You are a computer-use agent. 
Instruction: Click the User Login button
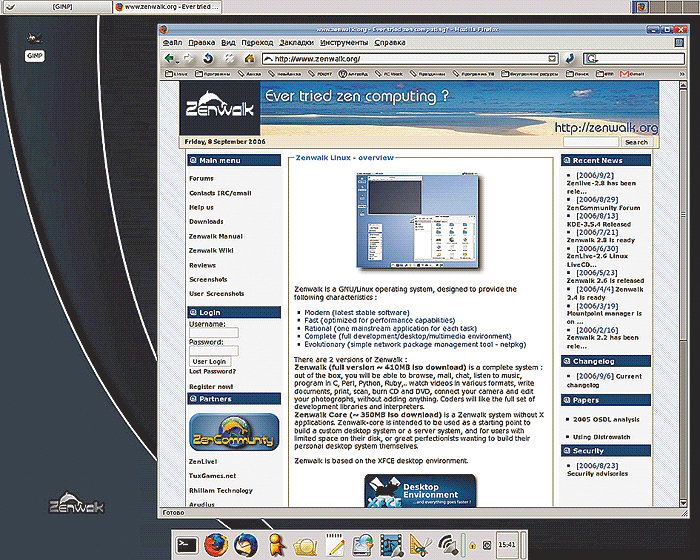click(209, 361)
